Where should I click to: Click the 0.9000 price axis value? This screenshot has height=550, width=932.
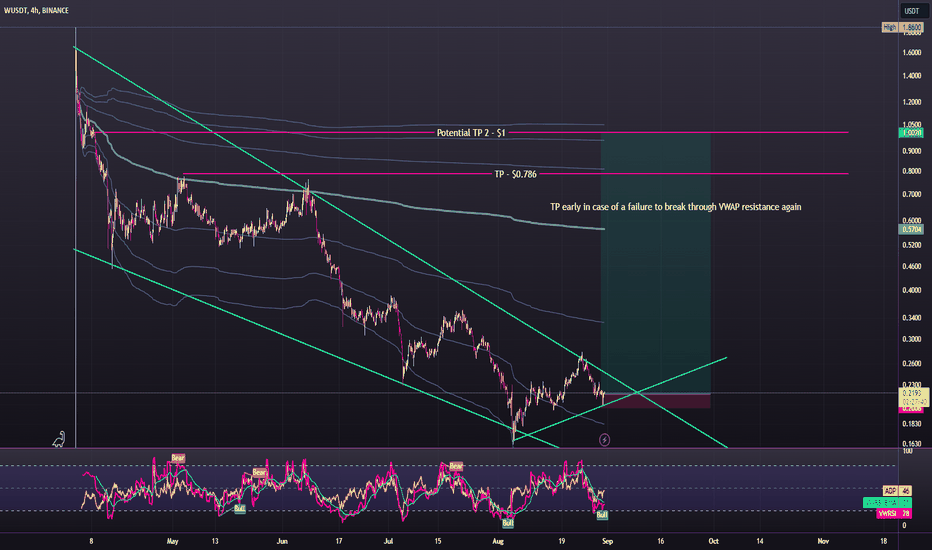[912, 151]
